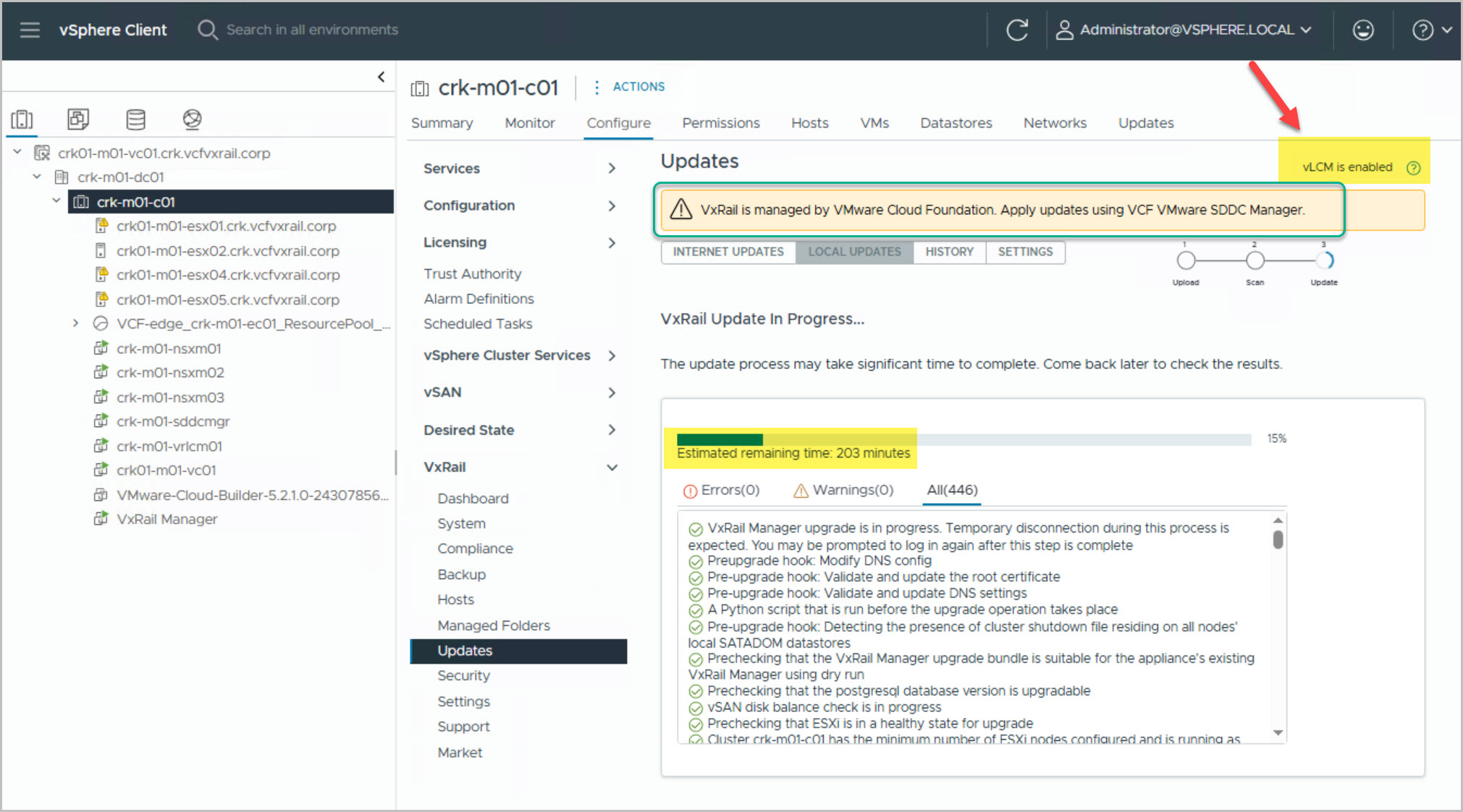
Task: Click the vLCM enabled help icon
Action: pos(1413,168)
